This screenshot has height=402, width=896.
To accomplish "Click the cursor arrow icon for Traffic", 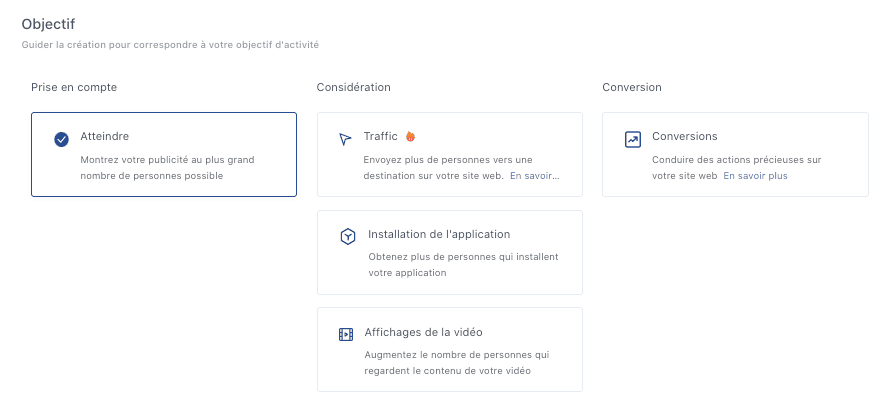I will tap(345, 139).
